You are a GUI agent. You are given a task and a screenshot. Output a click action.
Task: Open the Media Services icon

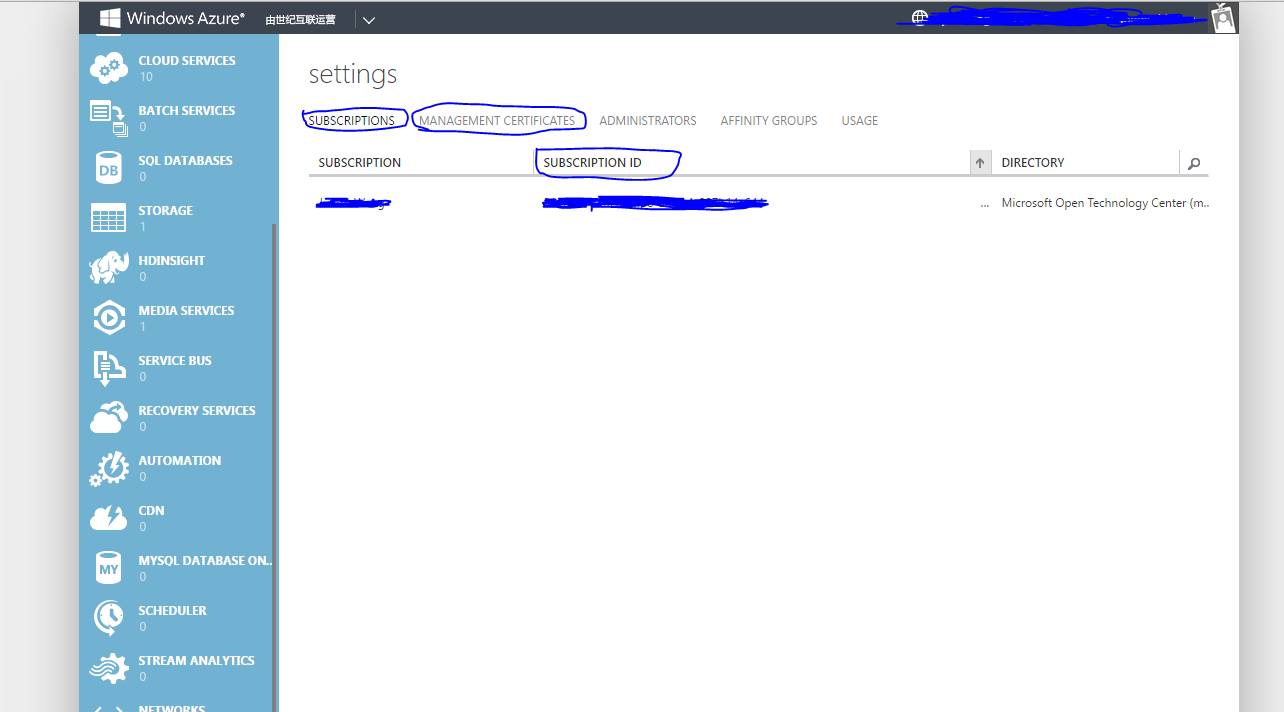[109, 318]
